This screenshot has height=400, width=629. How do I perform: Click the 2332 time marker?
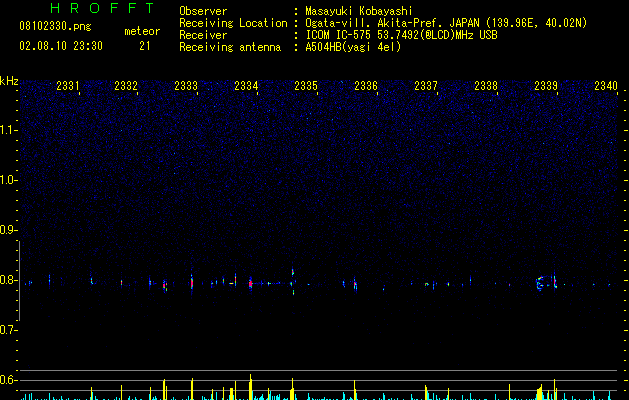tap(126, 85)
